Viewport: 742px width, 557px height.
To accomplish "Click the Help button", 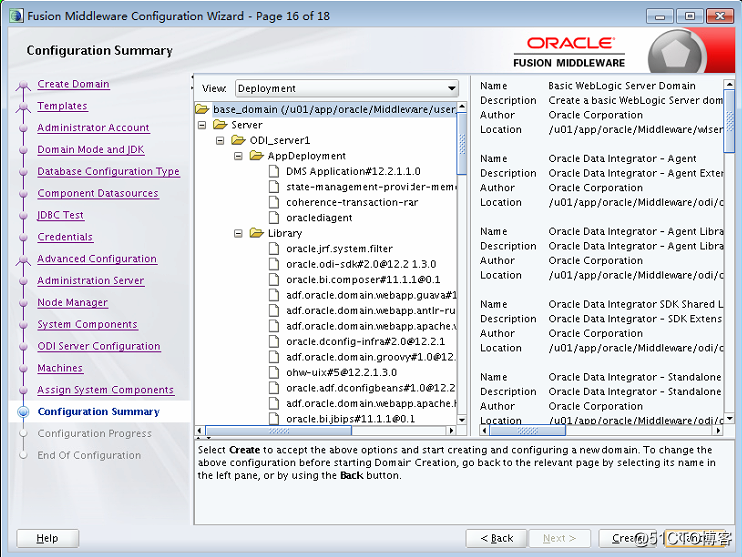I will click(47, 538).
